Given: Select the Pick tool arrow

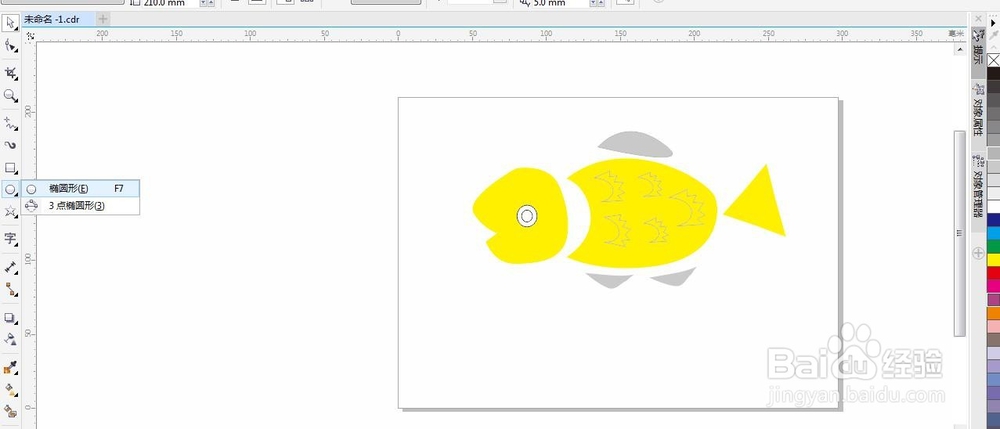Looking at the screenshot, I should coord(10,24).
